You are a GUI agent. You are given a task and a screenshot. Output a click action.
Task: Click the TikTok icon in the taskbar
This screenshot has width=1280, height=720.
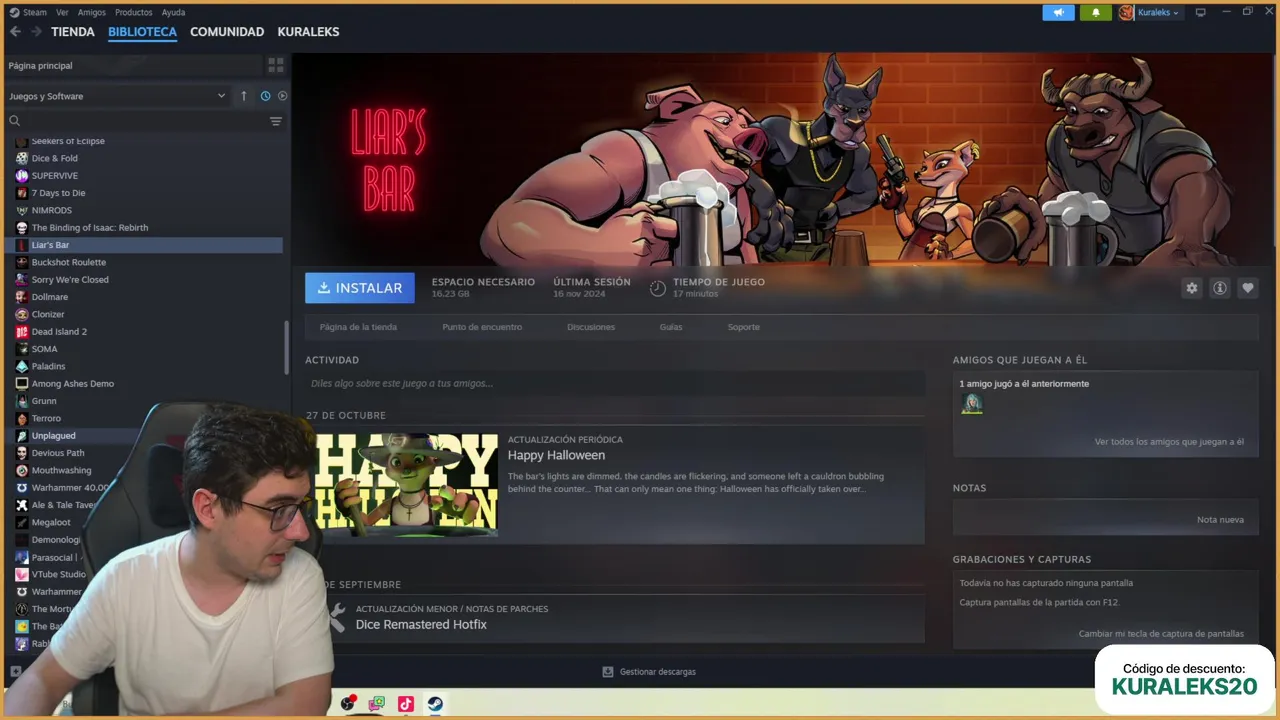click(x=405, y=704)
